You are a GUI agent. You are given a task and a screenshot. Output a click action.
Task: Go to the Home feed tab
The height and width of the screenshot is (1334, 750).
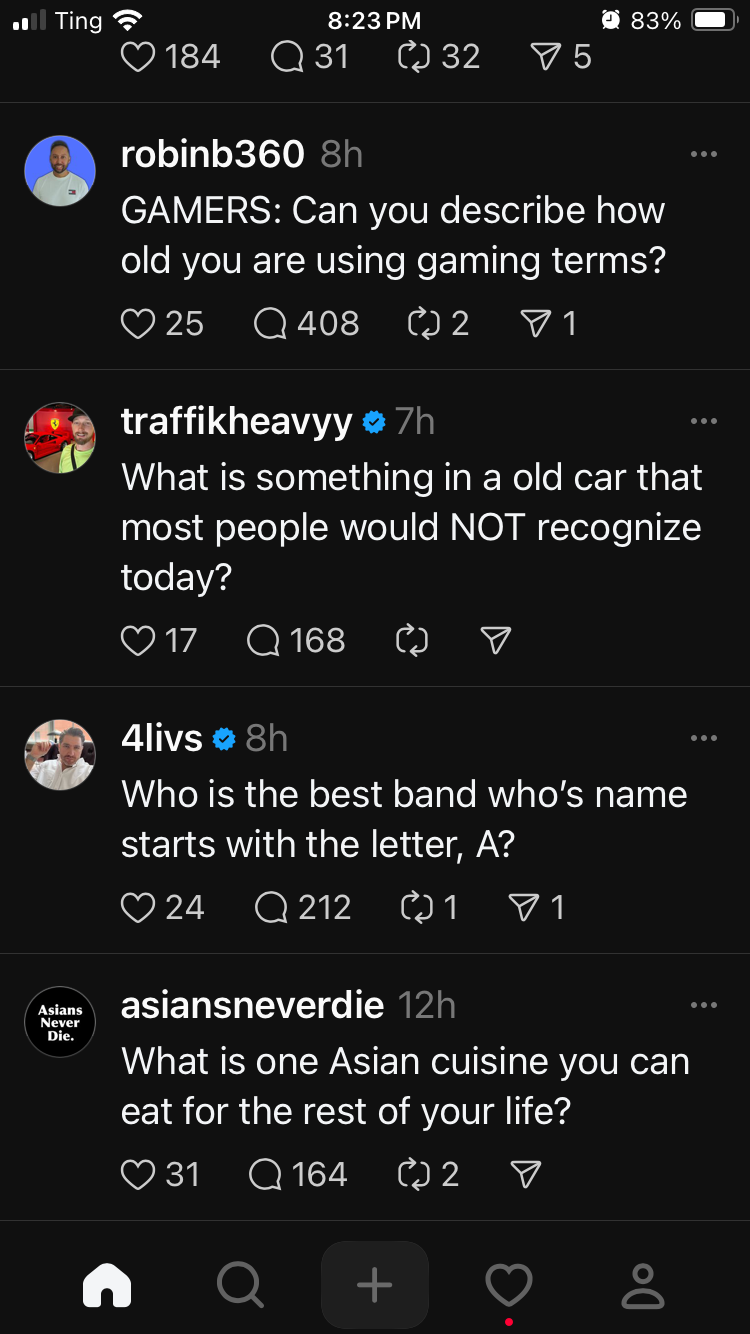point(107,1285)
